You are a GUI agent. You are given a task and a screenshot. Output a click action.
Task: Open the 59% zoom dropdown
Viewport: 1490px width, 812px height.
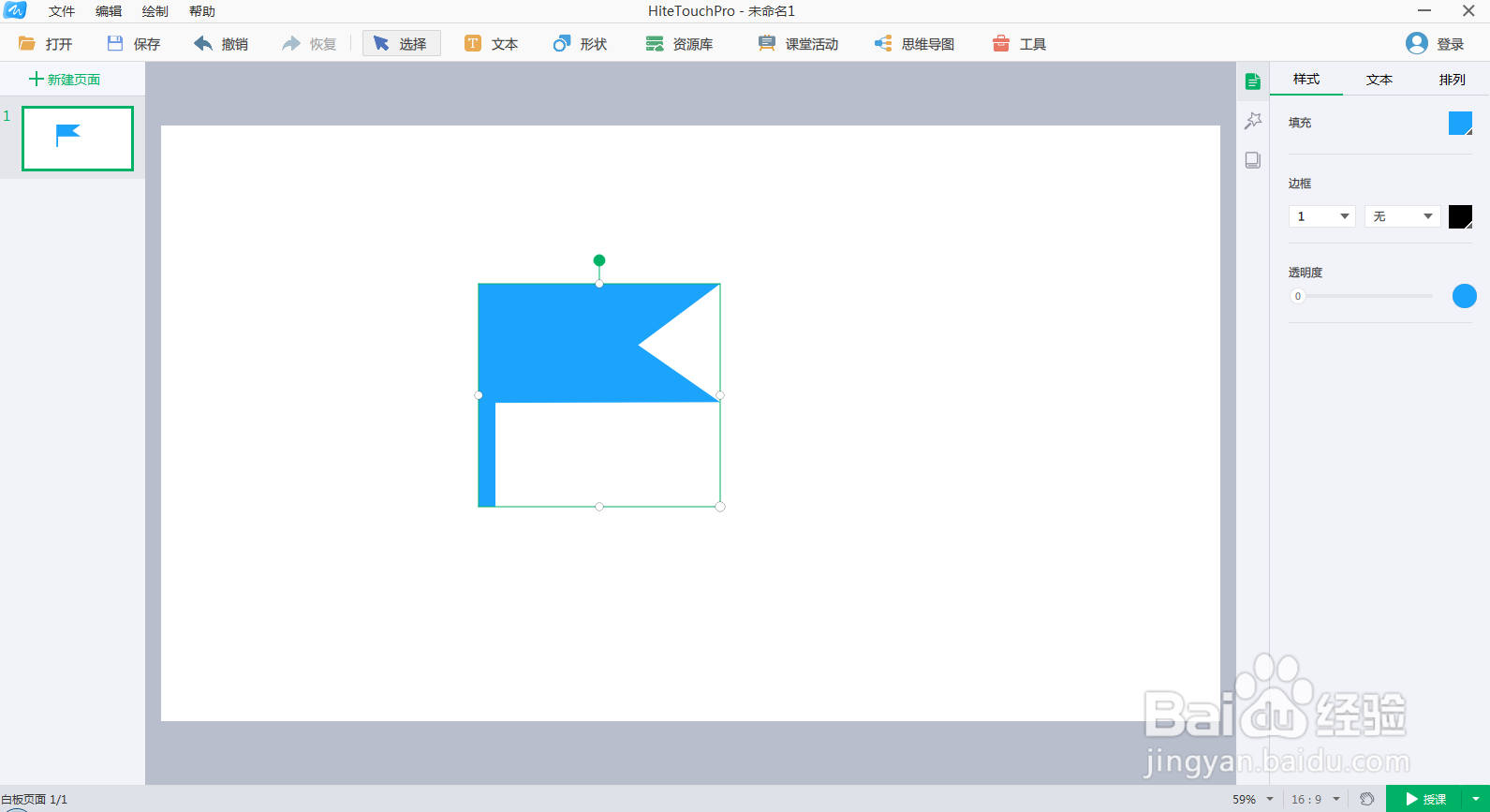click(x=1253, y=799)
